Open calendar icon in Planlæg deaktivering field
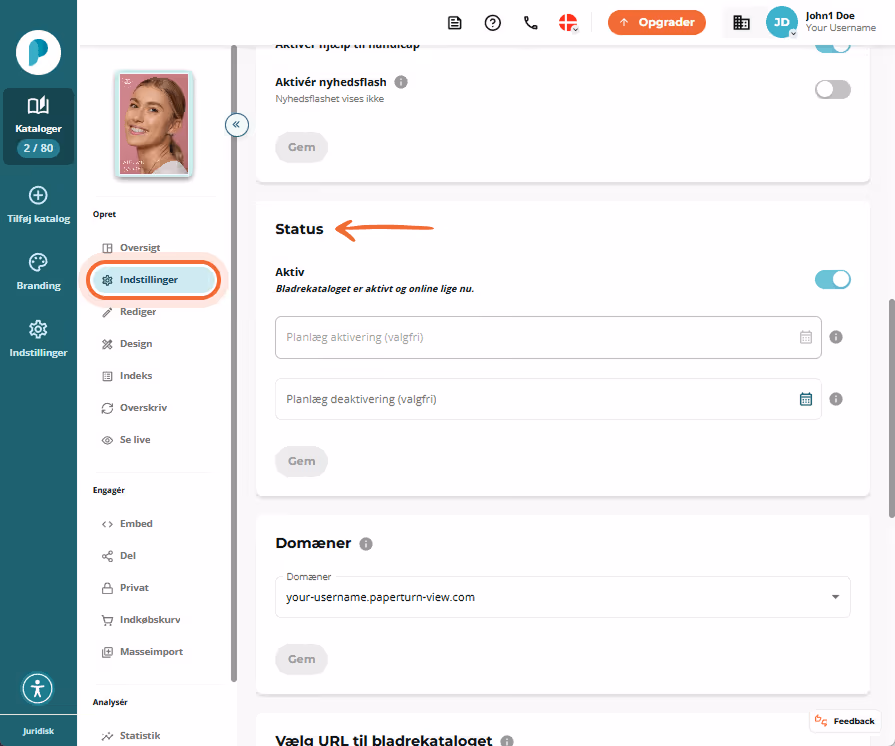895x746 pixels. coord(806,399)
